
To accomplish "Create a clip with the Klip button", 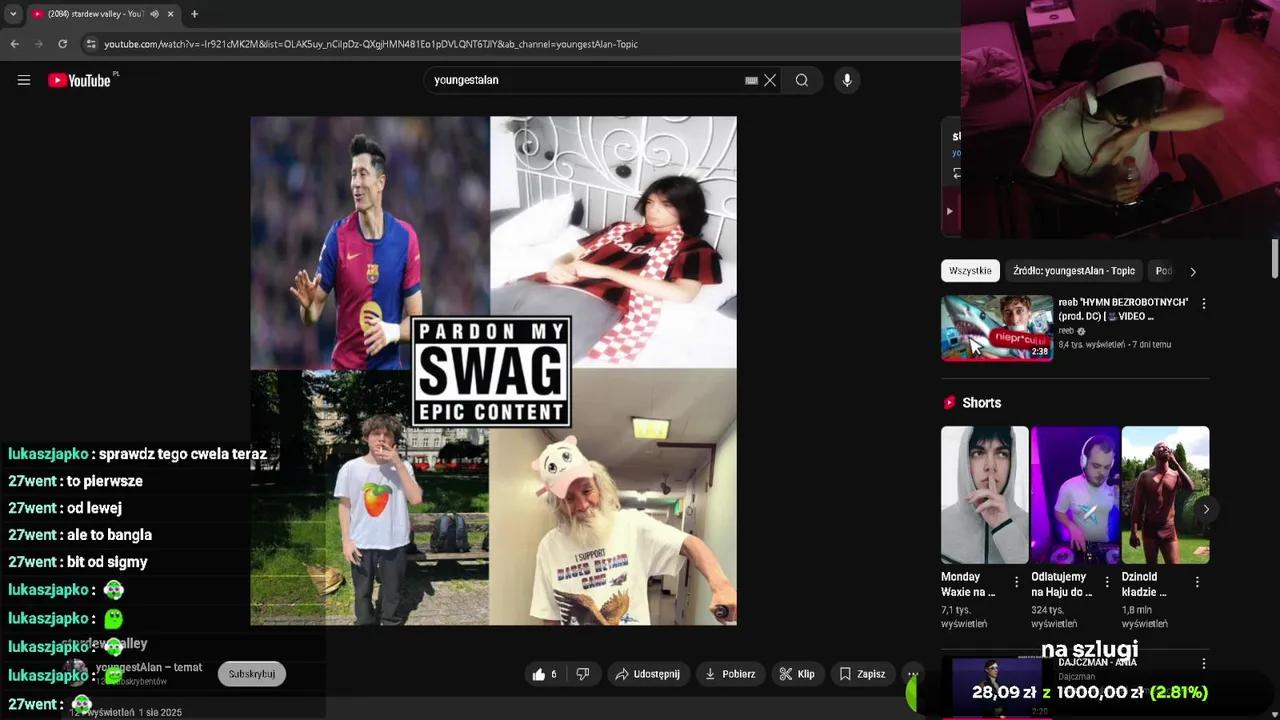I will pyautogui.click(x=797, y=674).
